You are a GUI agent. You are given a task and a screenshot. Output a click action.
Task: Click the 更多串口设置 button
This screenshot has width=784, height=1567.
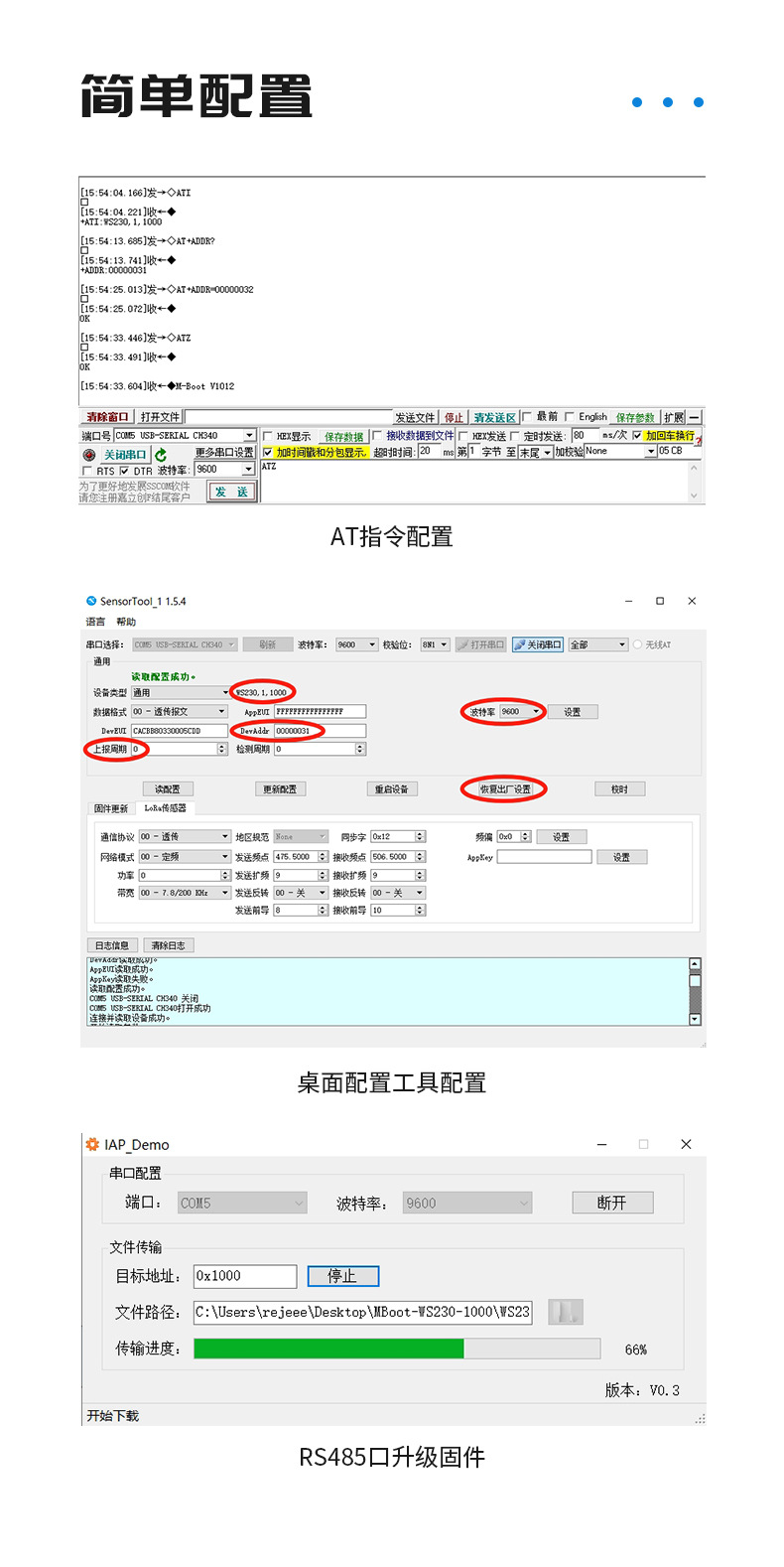224,453
